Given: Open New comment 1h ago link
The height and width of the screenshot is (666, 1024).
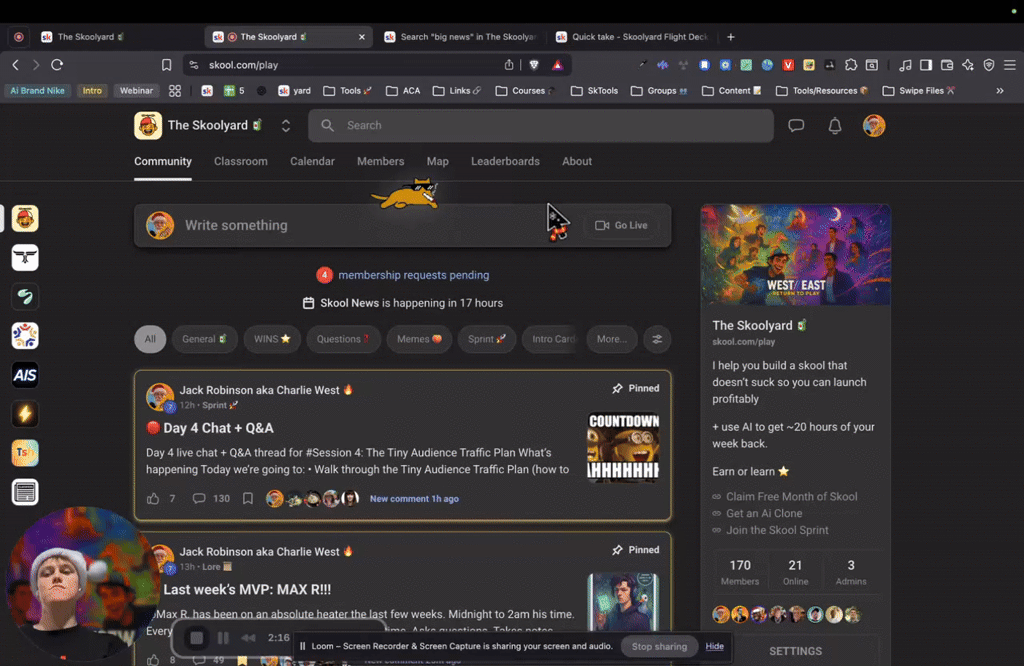Looking at the screenshot, I should pyautogui.click(x=414, y=498).
